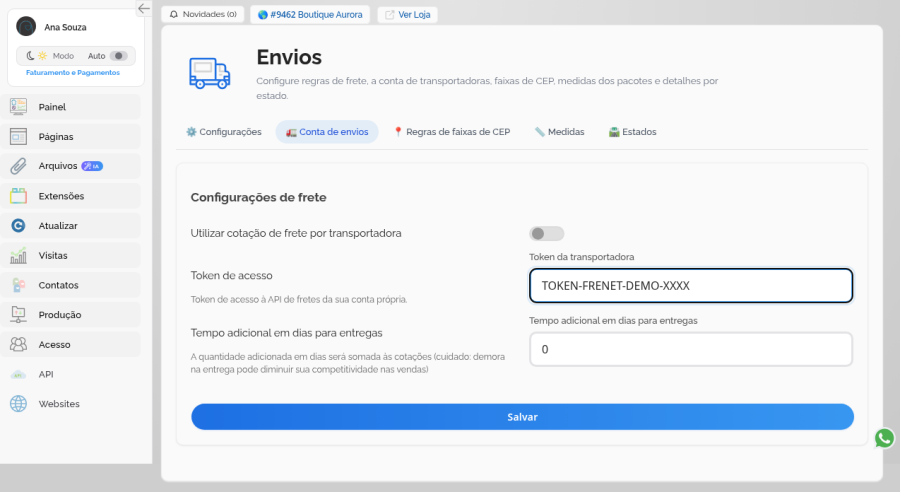Click the Configurações de frete heading
Screen dimensions: 900x492
(x=258, y=197)
